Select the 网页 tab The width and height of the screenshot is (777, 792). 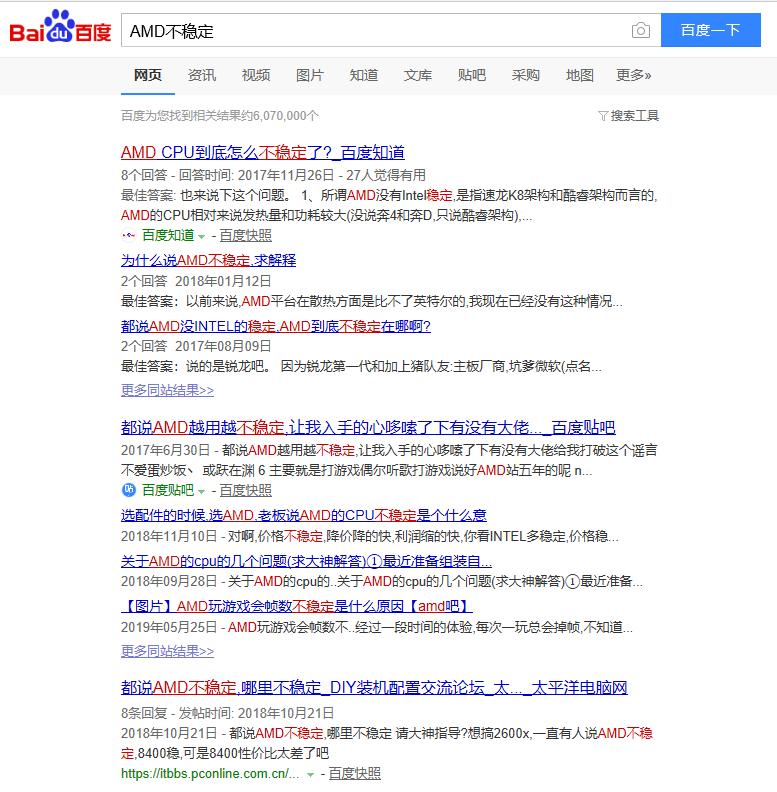[x=148, y=75]
